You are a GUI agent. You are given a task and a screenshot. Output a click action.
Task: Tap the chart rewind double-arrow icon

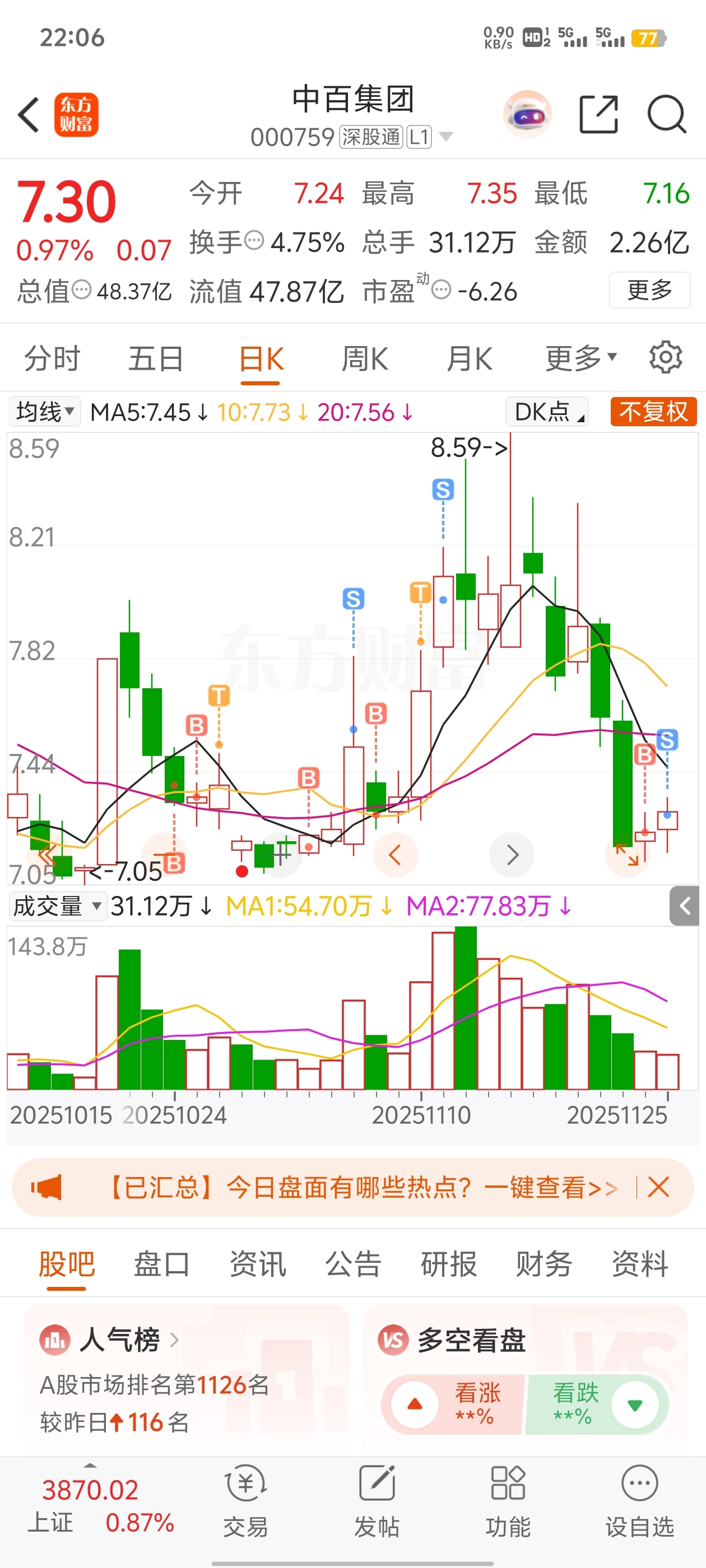[x=48, y=855]
